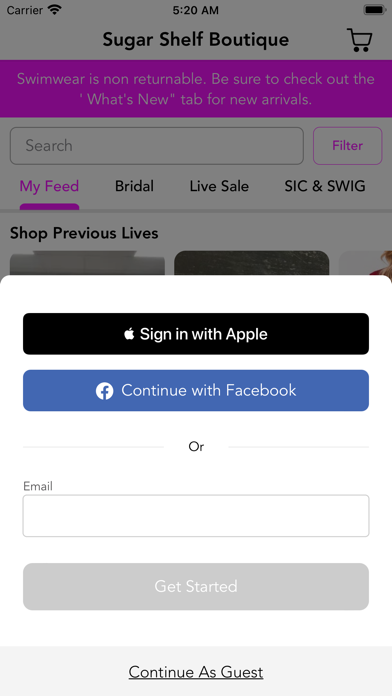
Task: Select the SIC & SWIG tab
Action: 325,186
